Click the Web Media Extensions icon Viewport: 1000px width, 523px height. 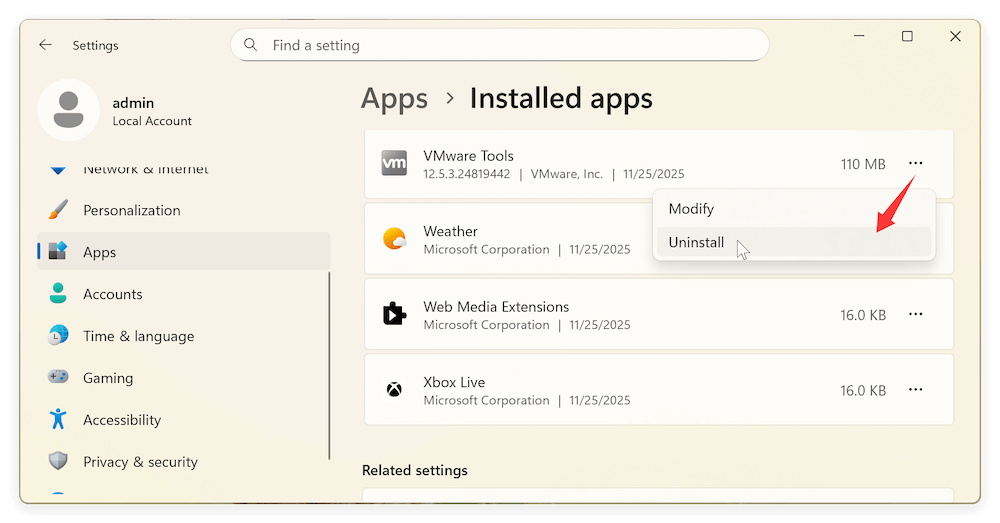[x=394, y=314]
